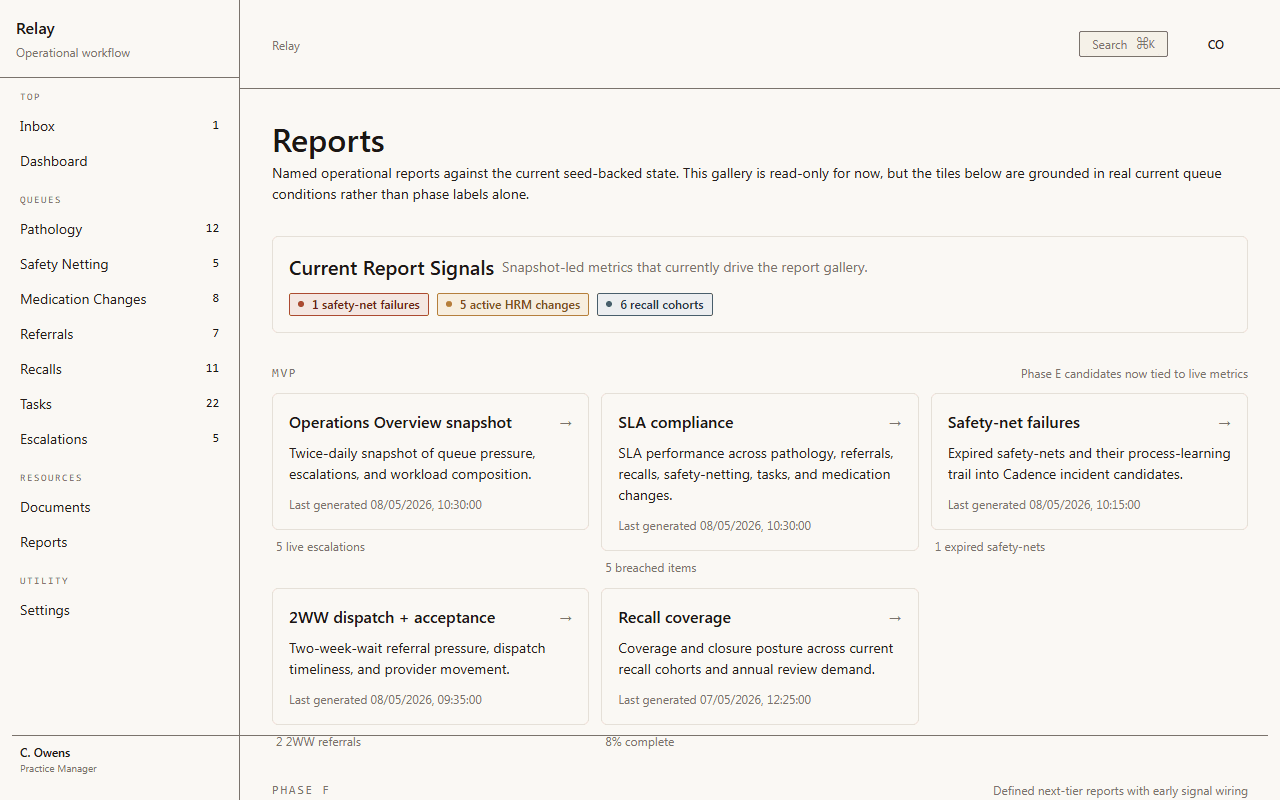
Task: Click the Relay breadcrumb in header
Action: pos(286,46)
